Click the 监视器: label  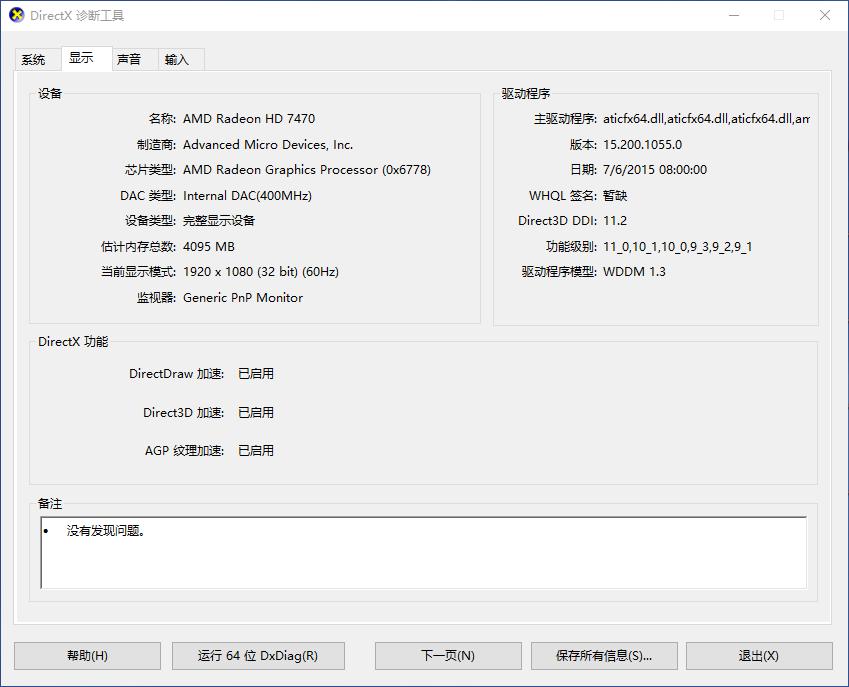coord(156,297)
